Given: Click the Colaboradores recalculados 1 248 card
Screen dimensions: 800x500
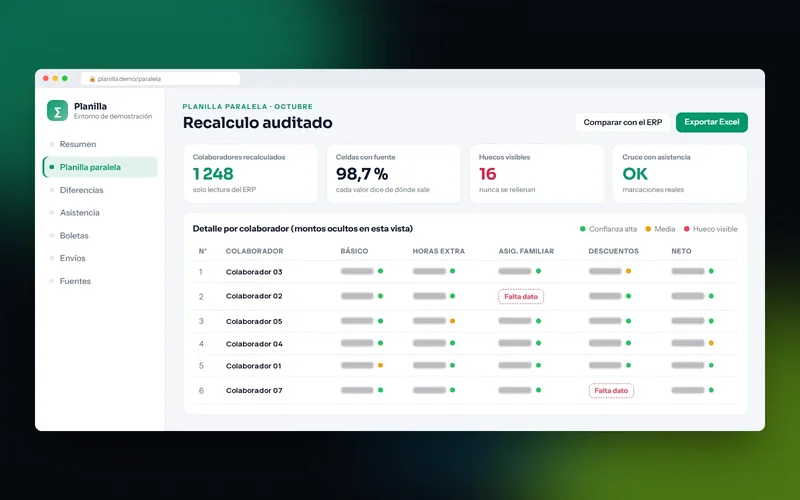Looking at the screenshot, I should [x=251, y=173].
